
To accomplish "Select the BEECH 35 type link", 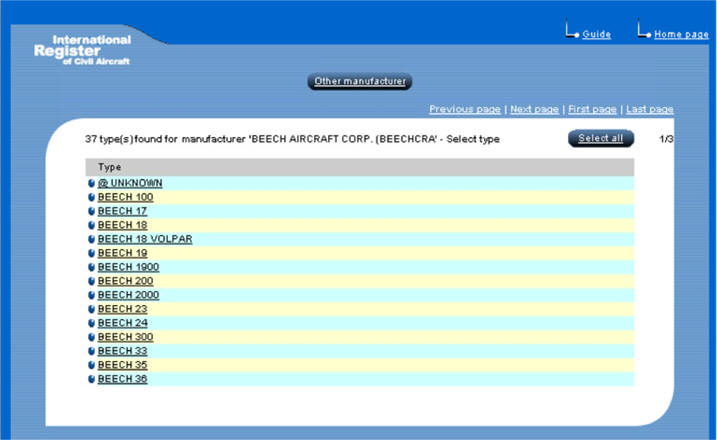I will tap(122, 365).
